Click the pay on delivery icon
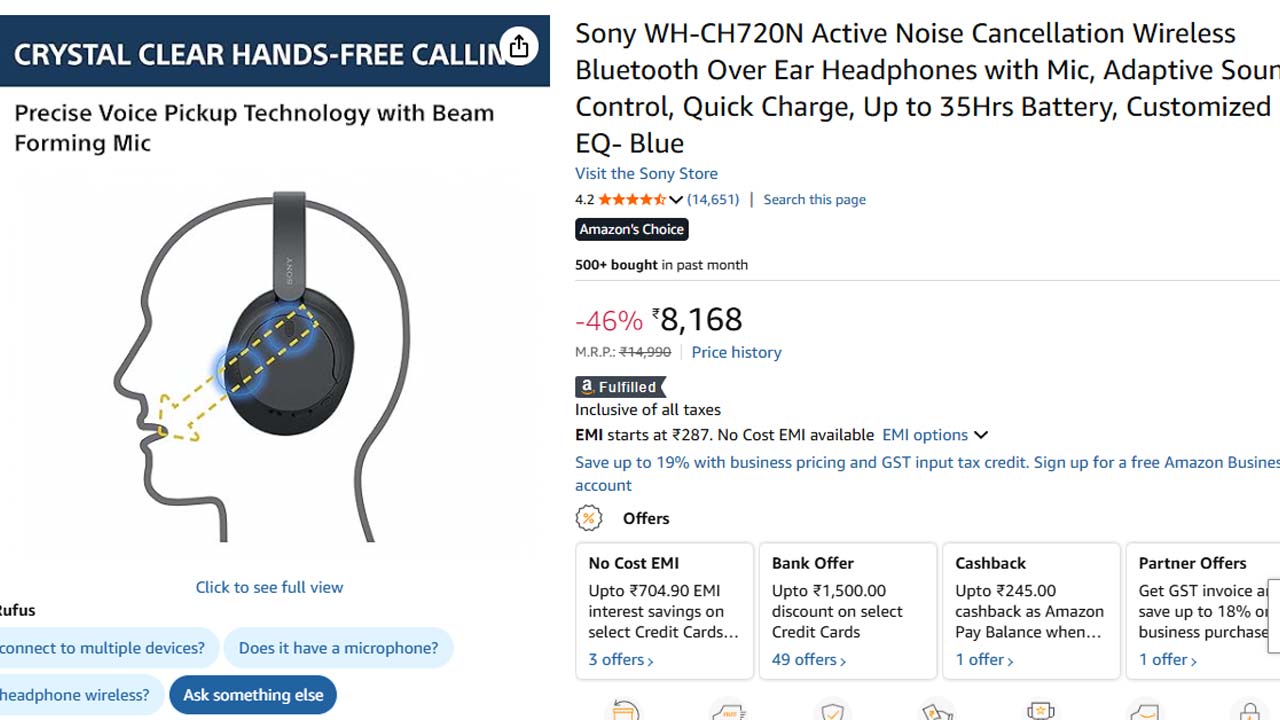The image size is (1280, 720). point(937,711)
